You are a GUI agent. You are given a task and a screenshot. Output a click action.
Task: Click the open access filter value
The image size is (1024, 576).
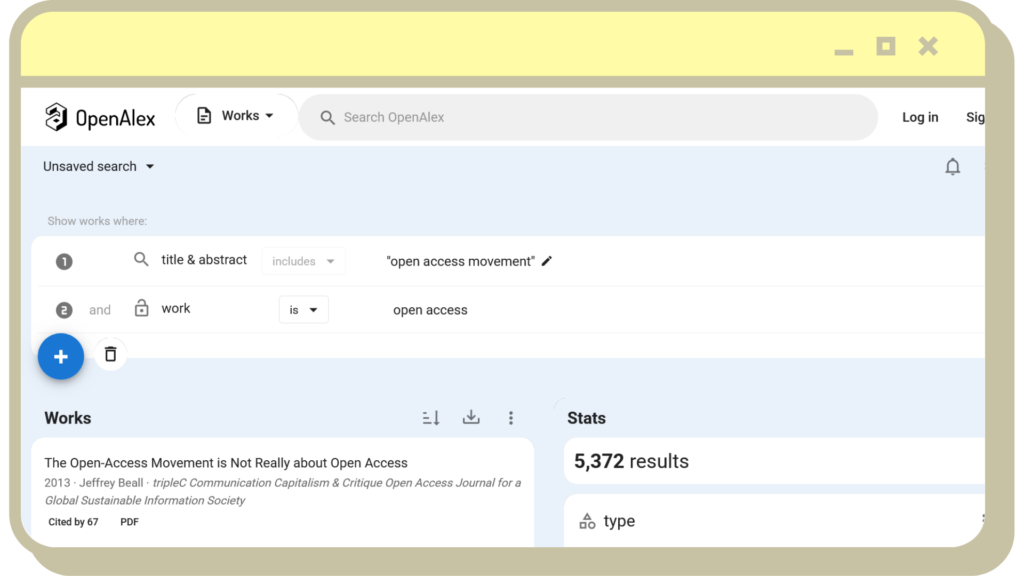point(430,310)
